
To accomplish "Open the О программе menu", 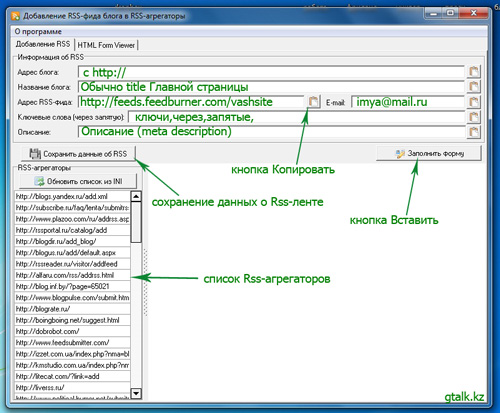I will click(x=38, y=32).
